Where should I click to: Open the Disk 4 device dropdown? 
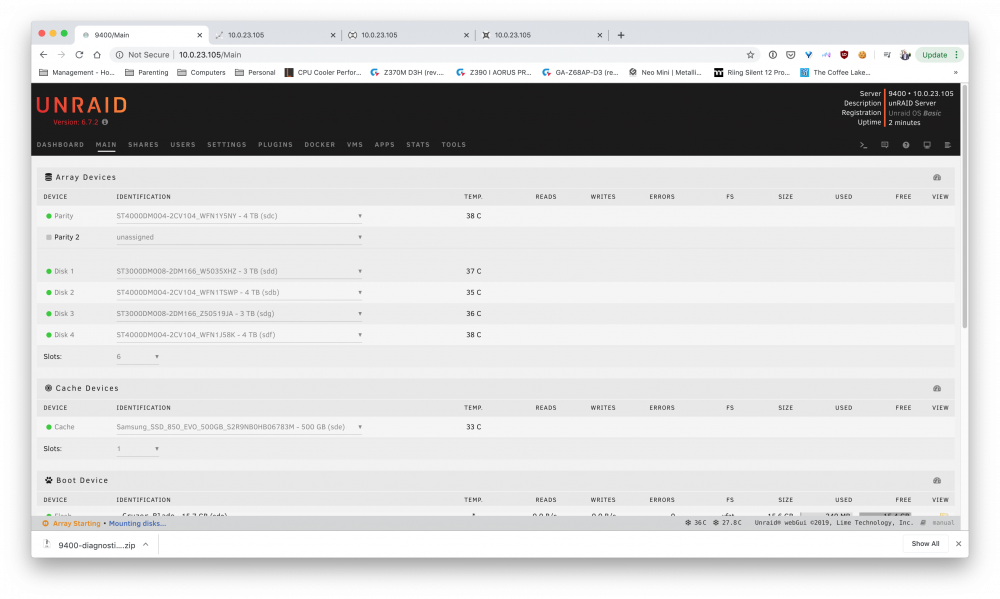[x=239, y=335]
